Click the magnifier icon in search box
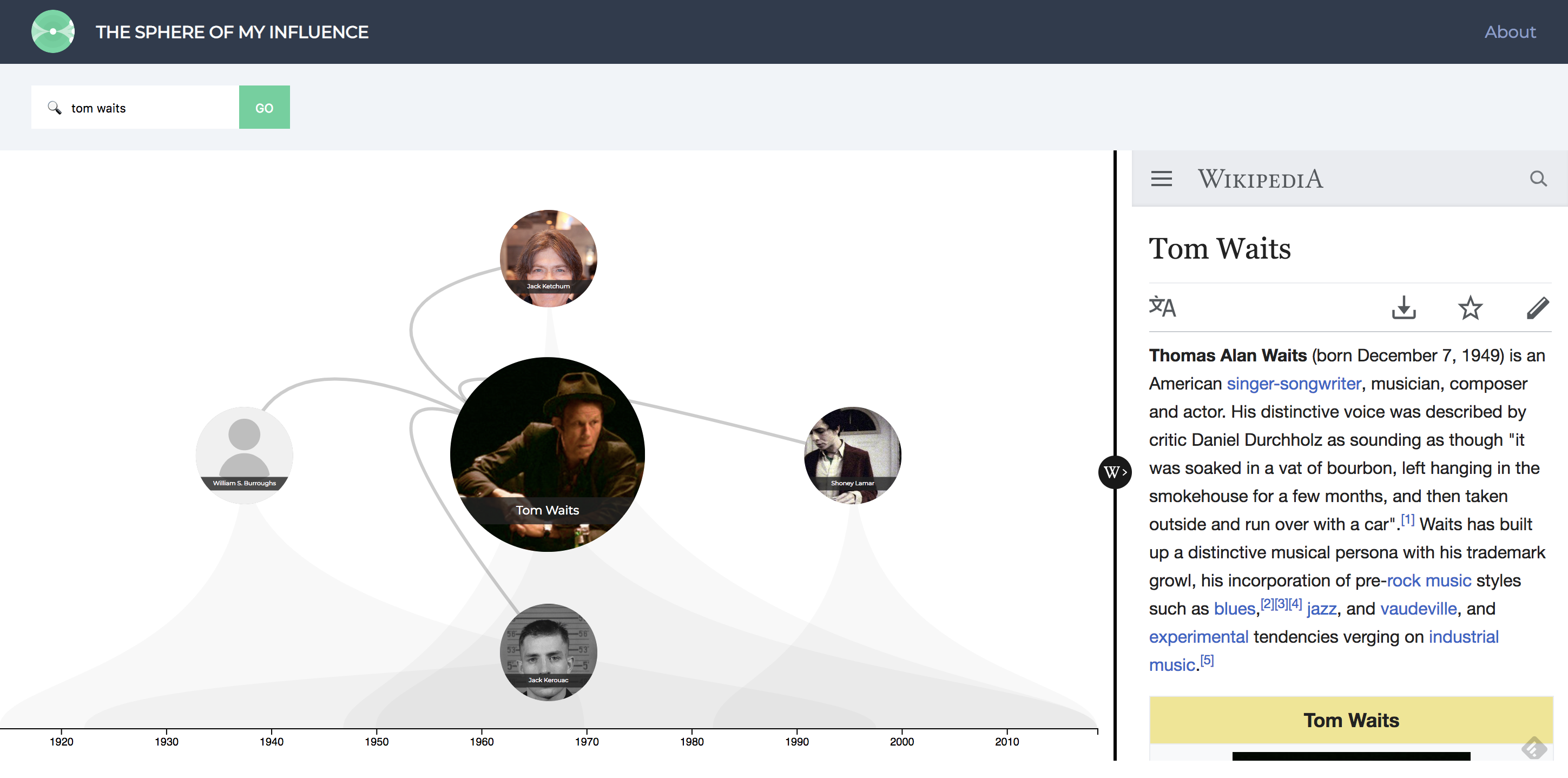Image resolution: width=1568 pixels, height=778 pixels. 55,108
